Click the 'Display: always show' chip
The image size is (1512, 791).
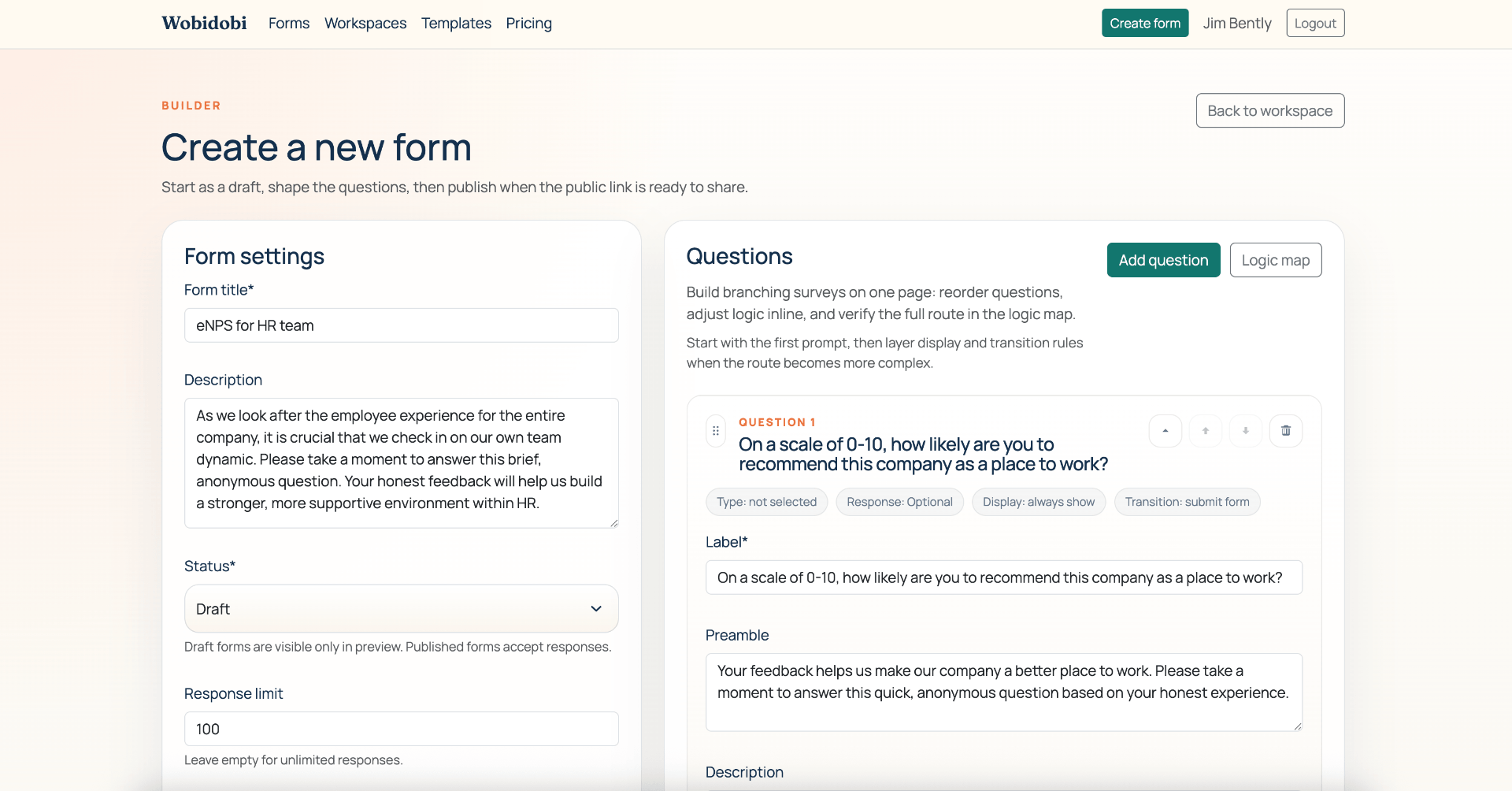point(1039,502)
